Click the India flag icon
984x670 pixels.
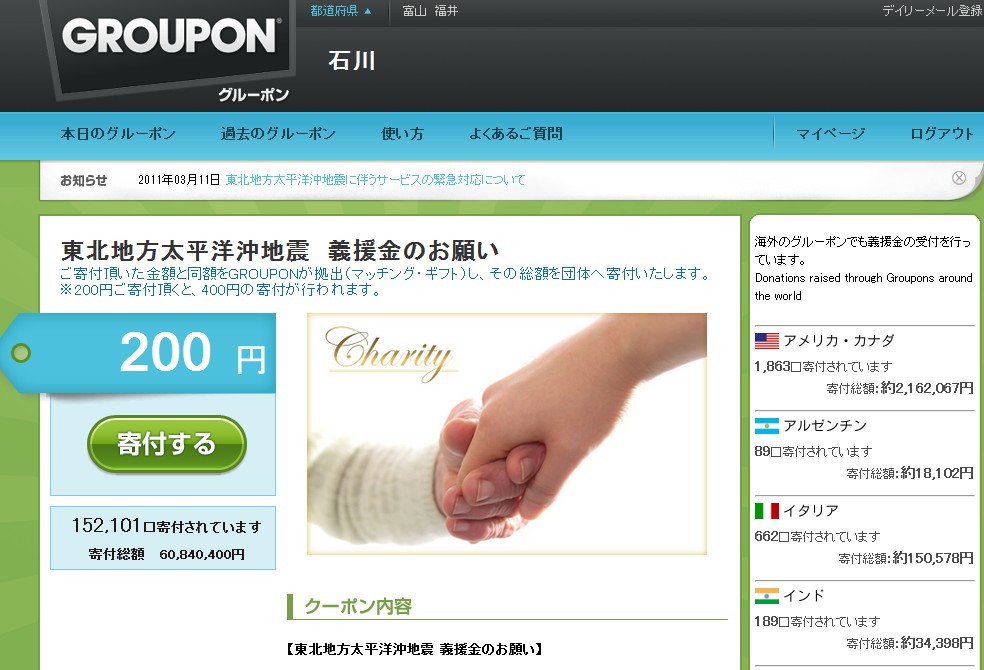point(767,596)
